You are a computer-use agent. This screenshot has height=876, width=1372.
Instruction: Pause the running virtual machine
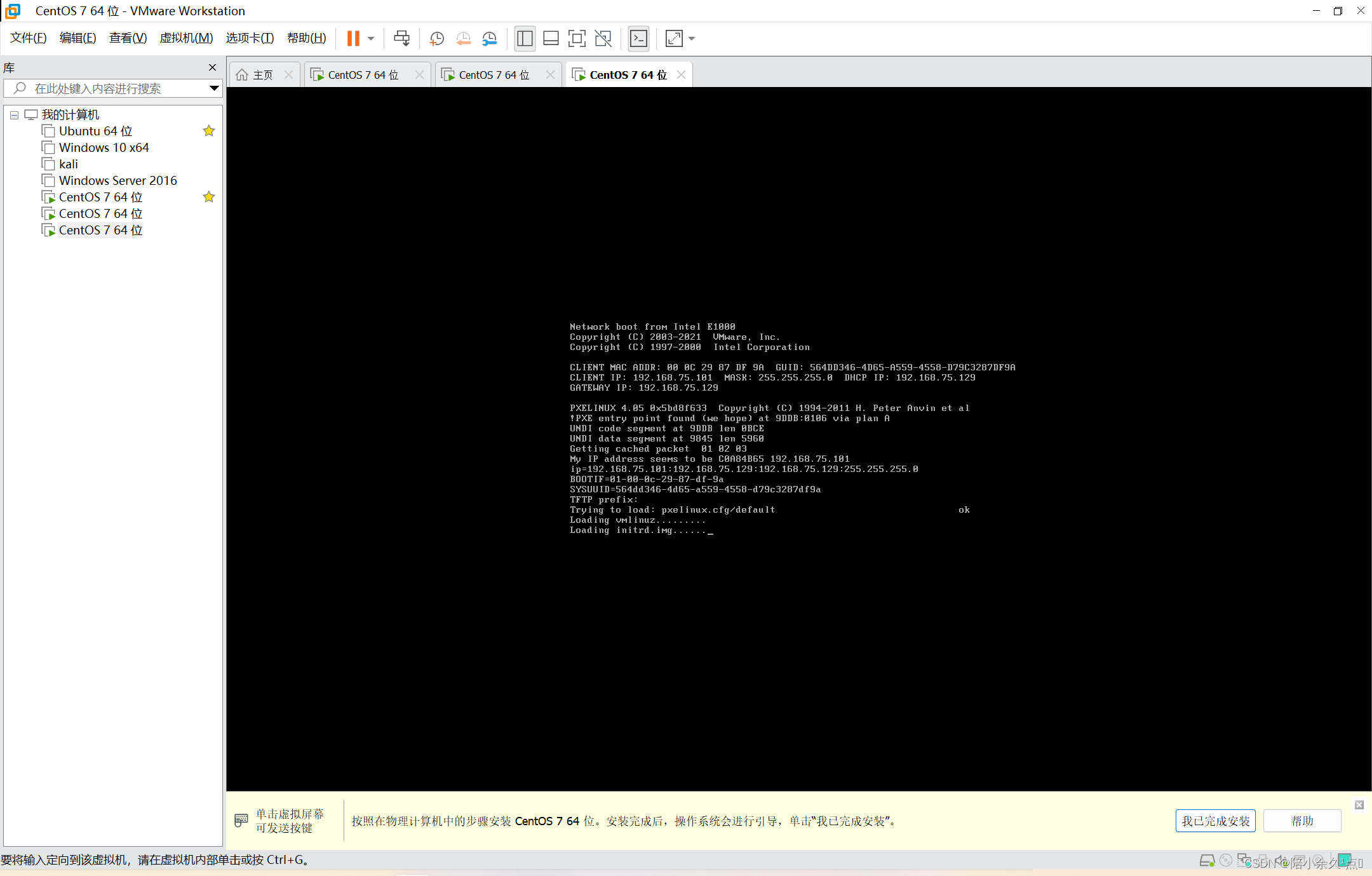pyautogui.click(x=354, y=38)
